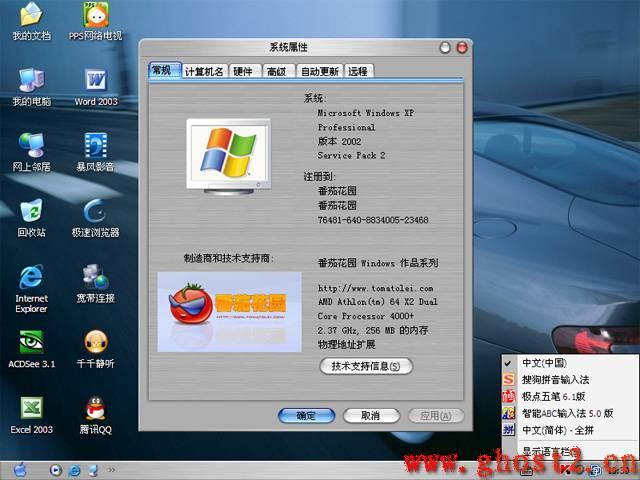640x480 pixels.
Task: Select 中文(简体) - 全拼 input method
Action: [570, 430]
